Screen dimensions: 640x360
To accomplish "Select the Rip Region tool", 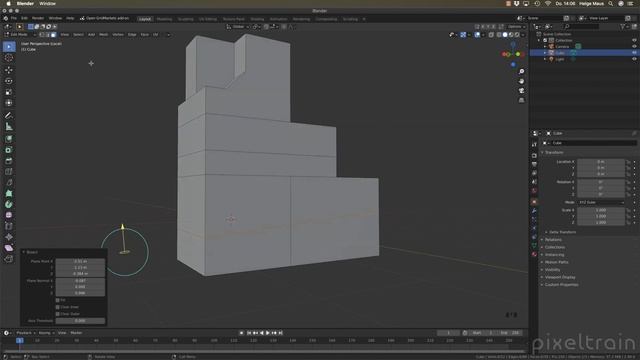I will pos(9,259).
